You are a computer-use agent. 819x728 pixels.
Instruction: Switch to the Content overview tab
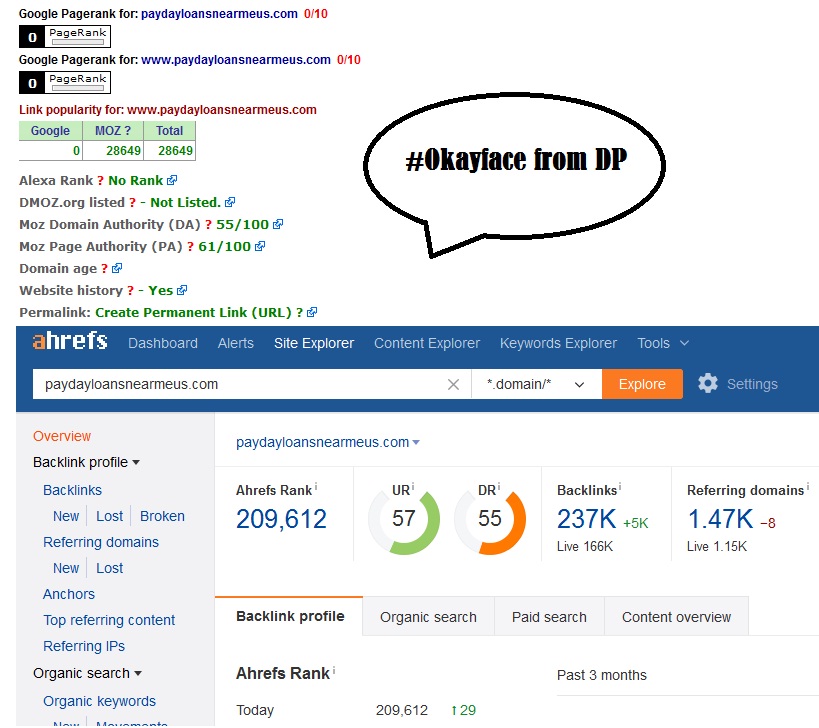pos(676,617)
